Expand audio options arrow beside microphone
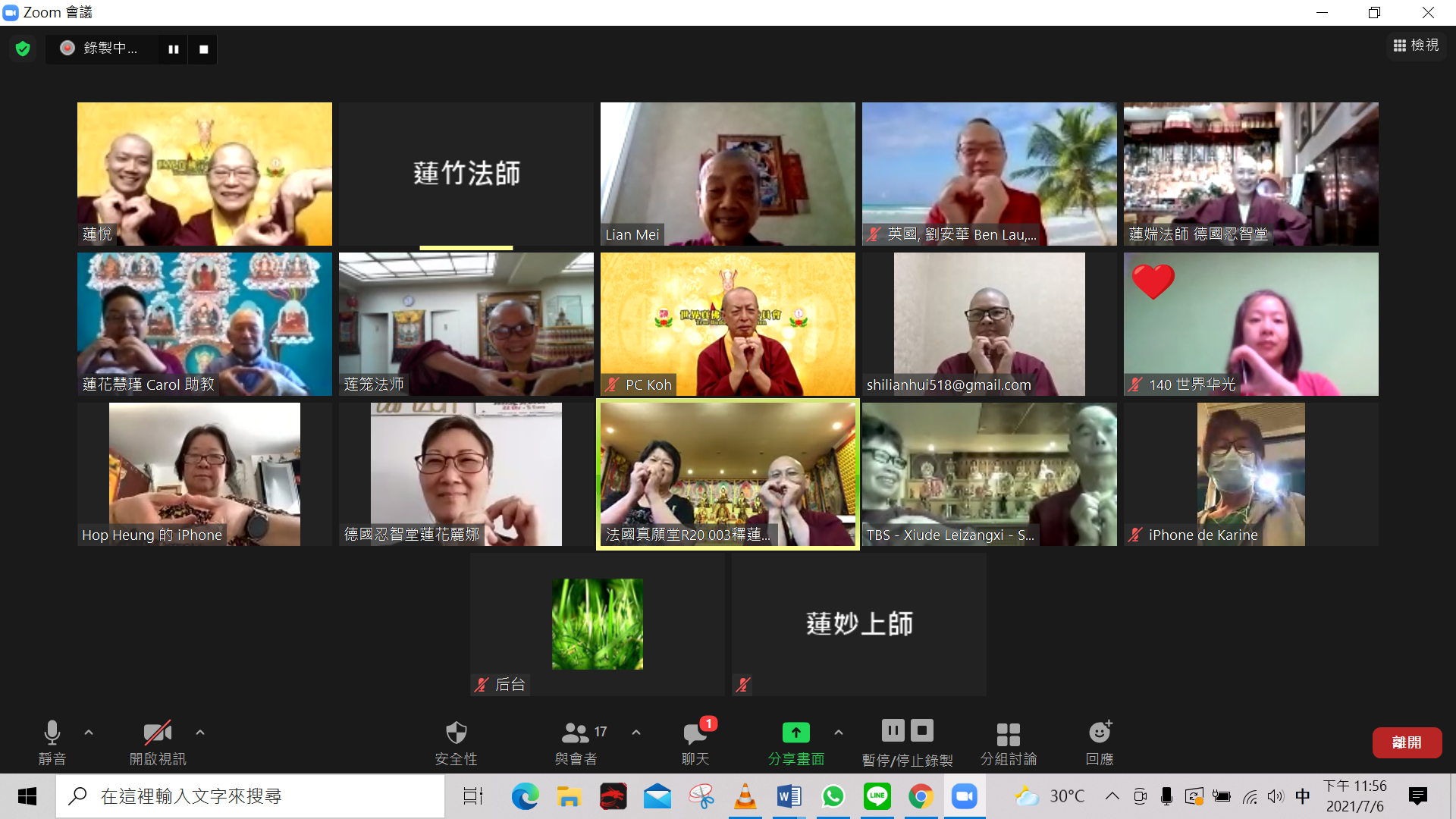 pyautogui.click(x=89, y=733)
